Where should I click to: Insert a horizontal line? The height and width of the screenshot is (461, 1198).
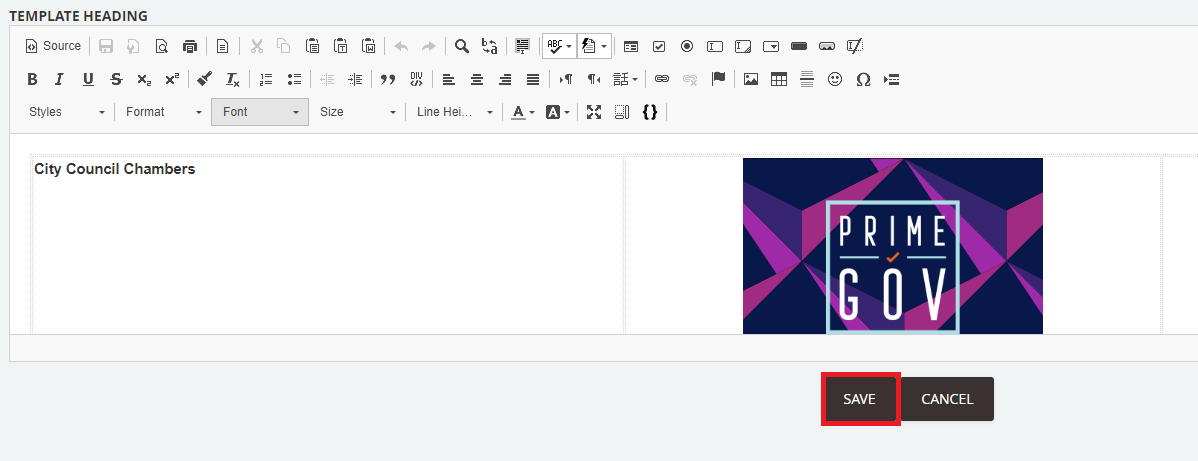pos(807,79)
